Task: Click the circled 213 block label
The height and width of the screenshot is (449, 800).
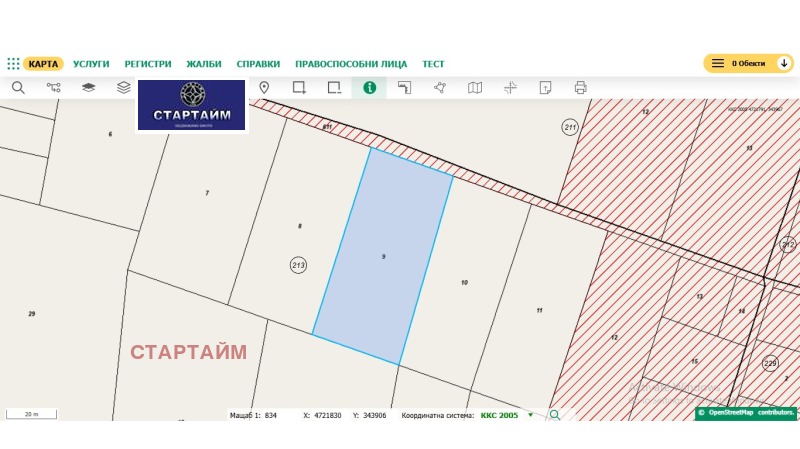Action: point(298,265)
